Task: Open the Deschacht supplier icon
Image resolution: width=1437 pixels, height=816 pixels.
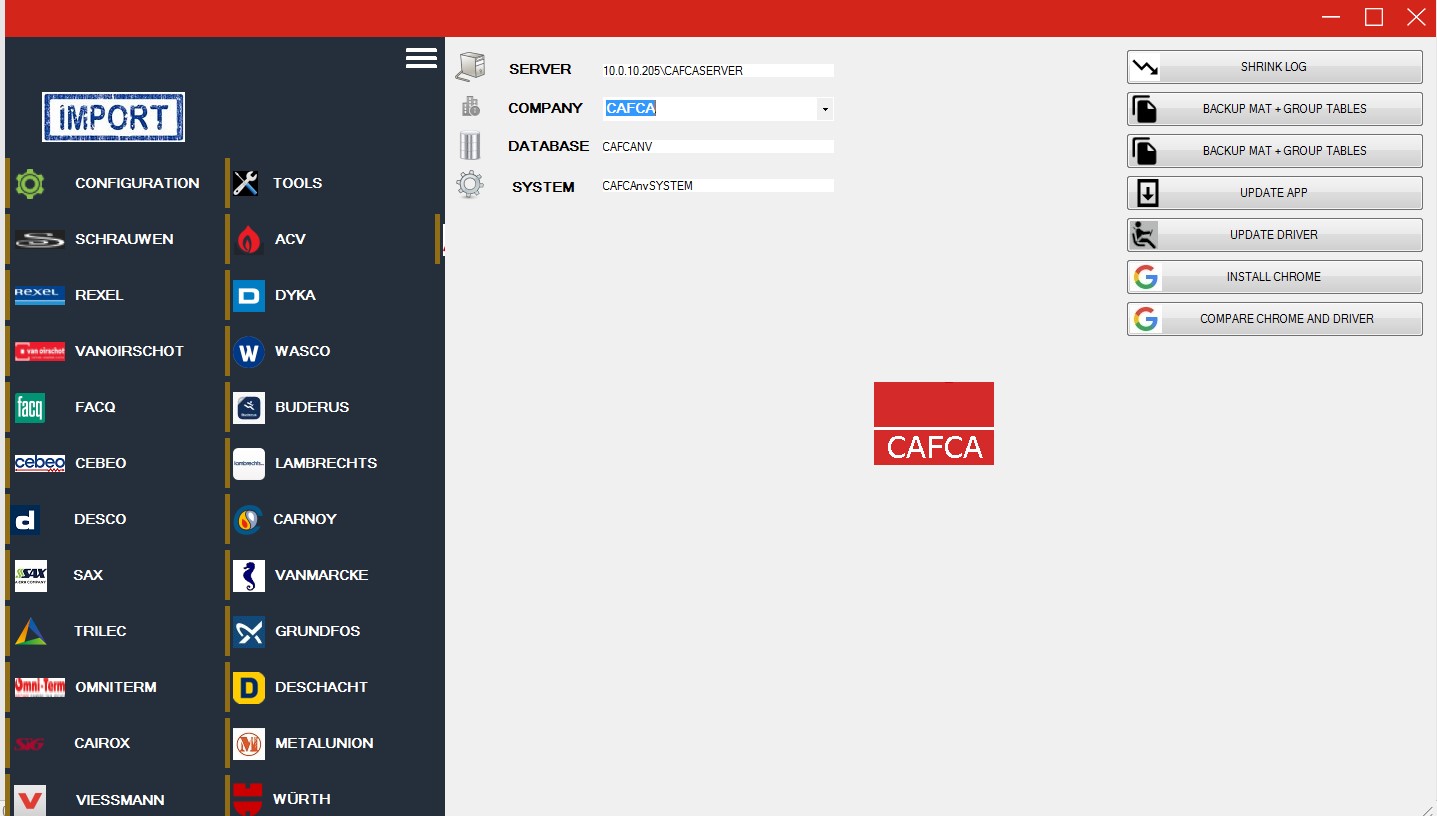Action: pos(249,687)
